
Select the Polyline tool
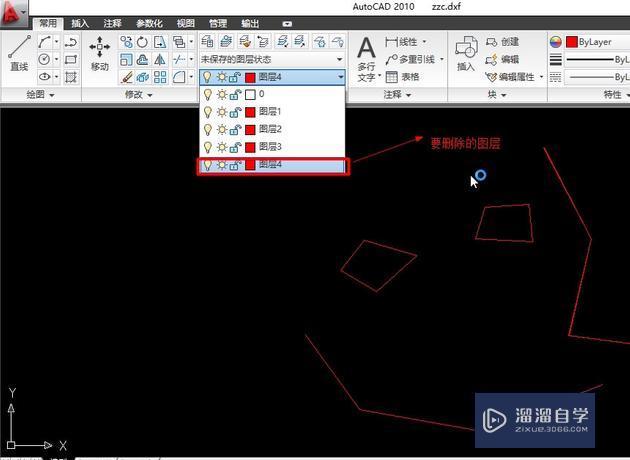point(71,42)
